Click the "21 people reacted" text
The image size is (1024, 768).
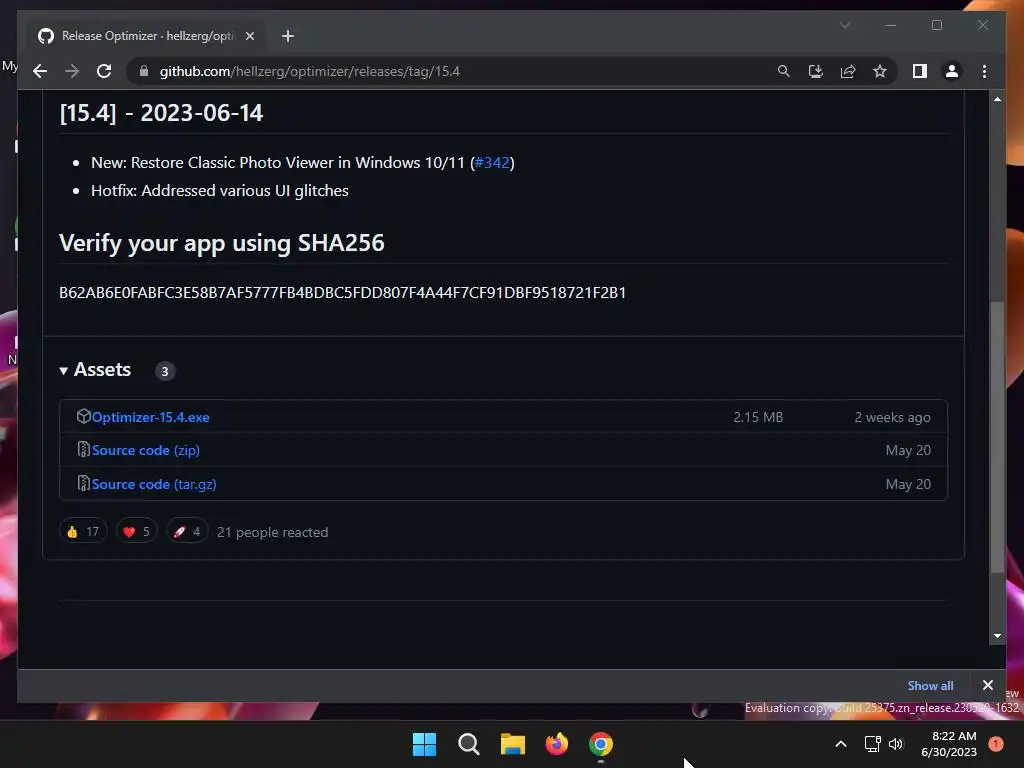coord(272,532)
